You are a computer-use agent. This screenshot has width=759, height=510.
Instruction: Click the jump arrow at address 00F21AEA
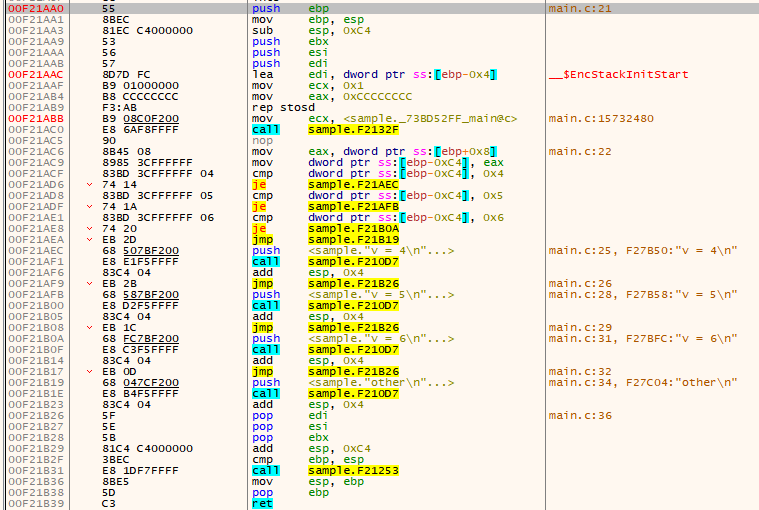point(89,239)
